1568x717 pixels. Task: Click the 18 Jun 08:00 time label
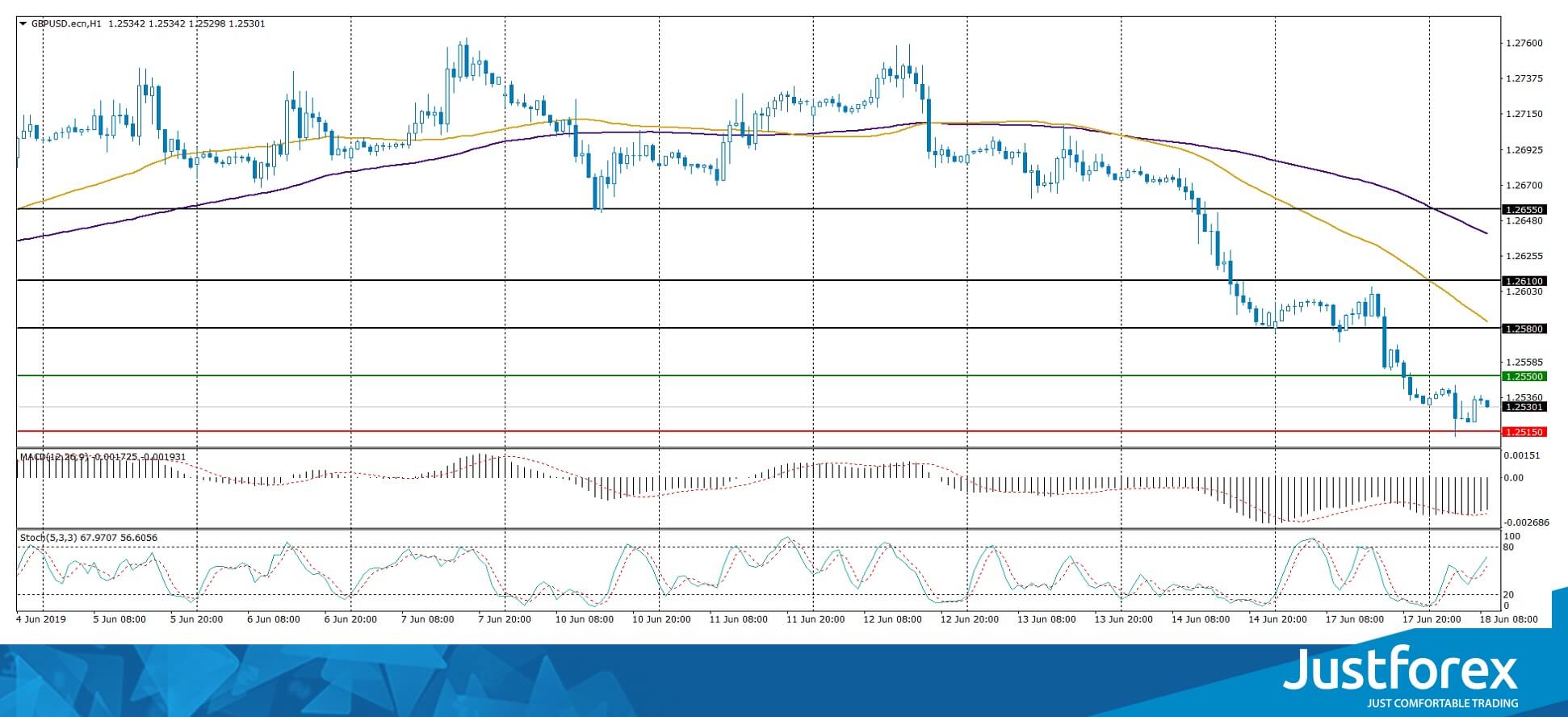(x=1508, y=619)
